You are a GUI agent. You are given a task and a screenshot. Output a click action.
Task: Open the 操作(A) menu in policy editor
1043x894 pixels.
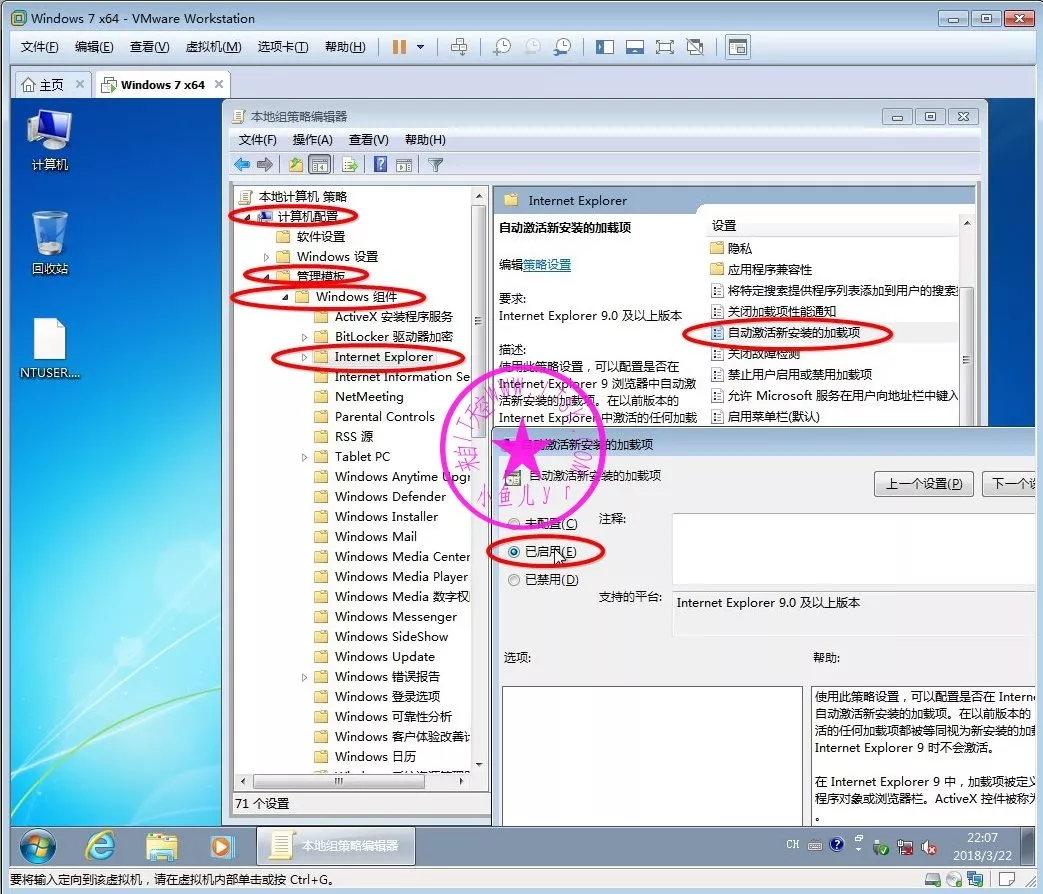[312, 140]
